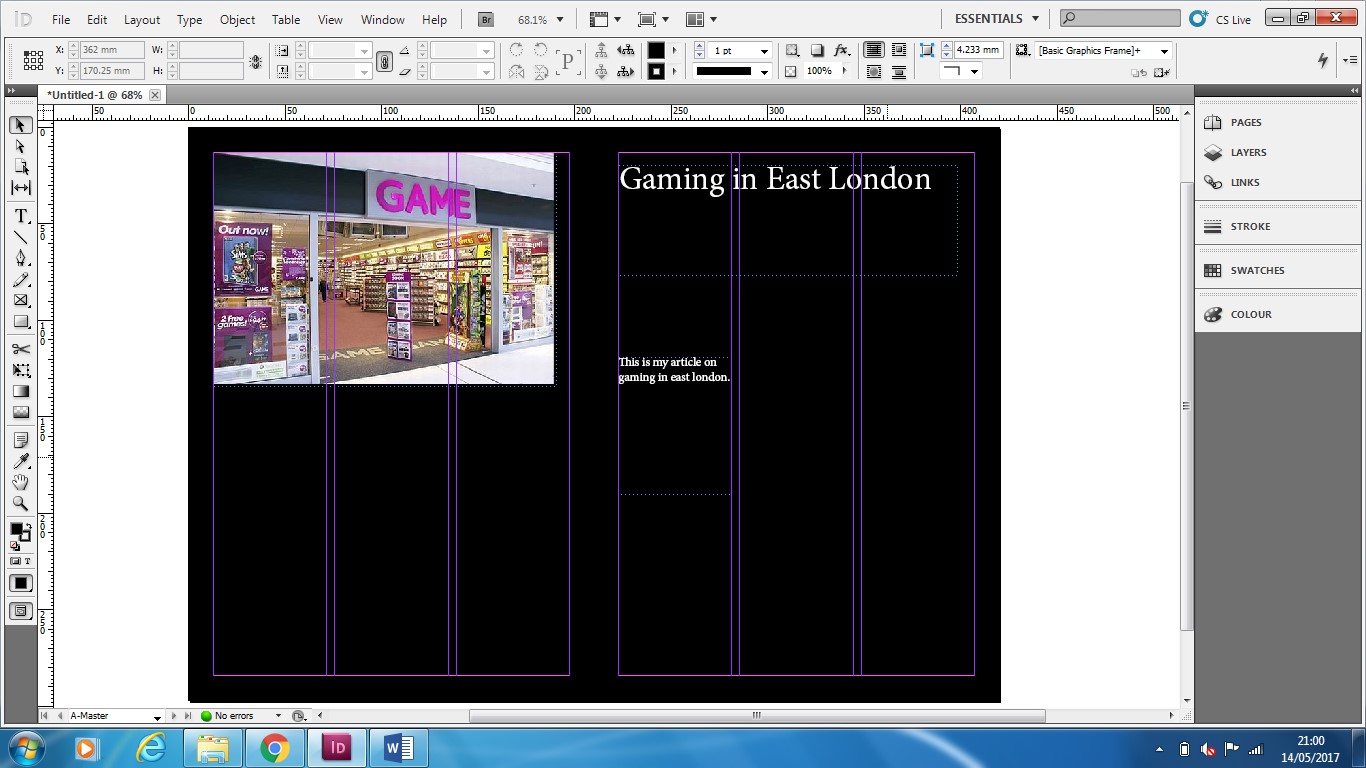1366x768 pixels.
Task: Apply drop shadow from control panel
Action: (817, 50)
